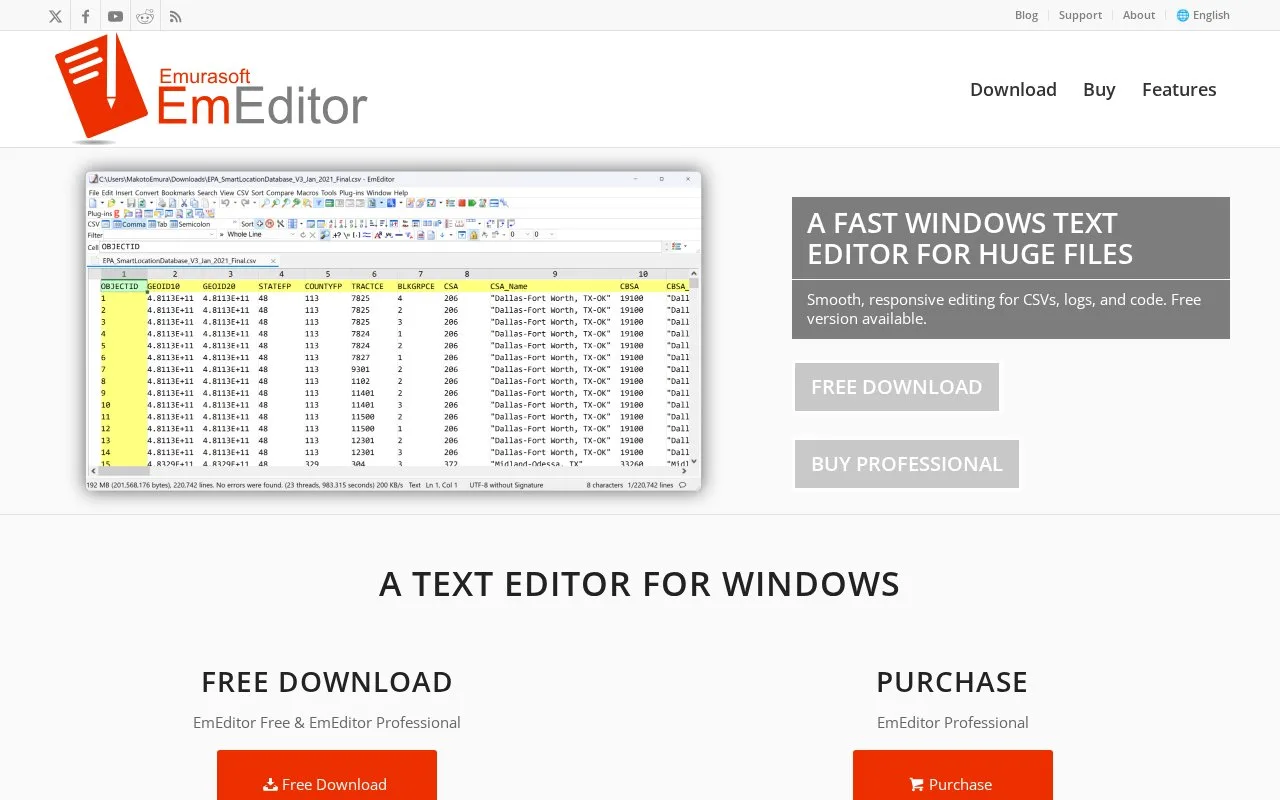Click the 'EmEditor Free & EmEditor Professional' text

click(327, 723)
